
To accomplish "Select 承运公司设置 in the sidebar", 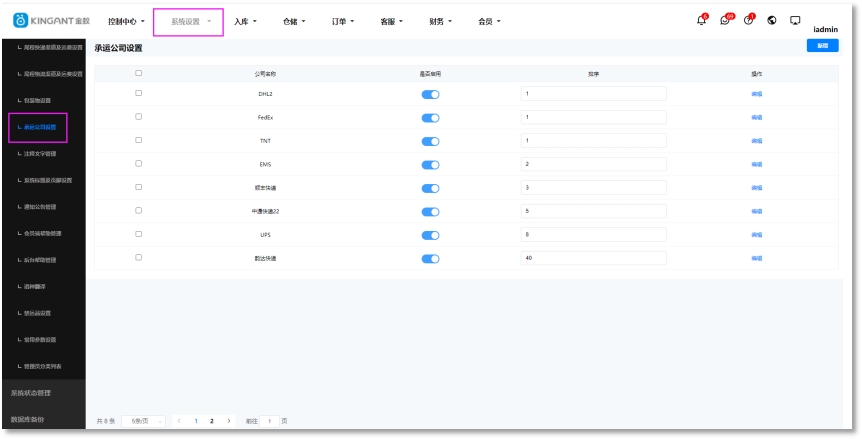I will (x=40, y=127).
